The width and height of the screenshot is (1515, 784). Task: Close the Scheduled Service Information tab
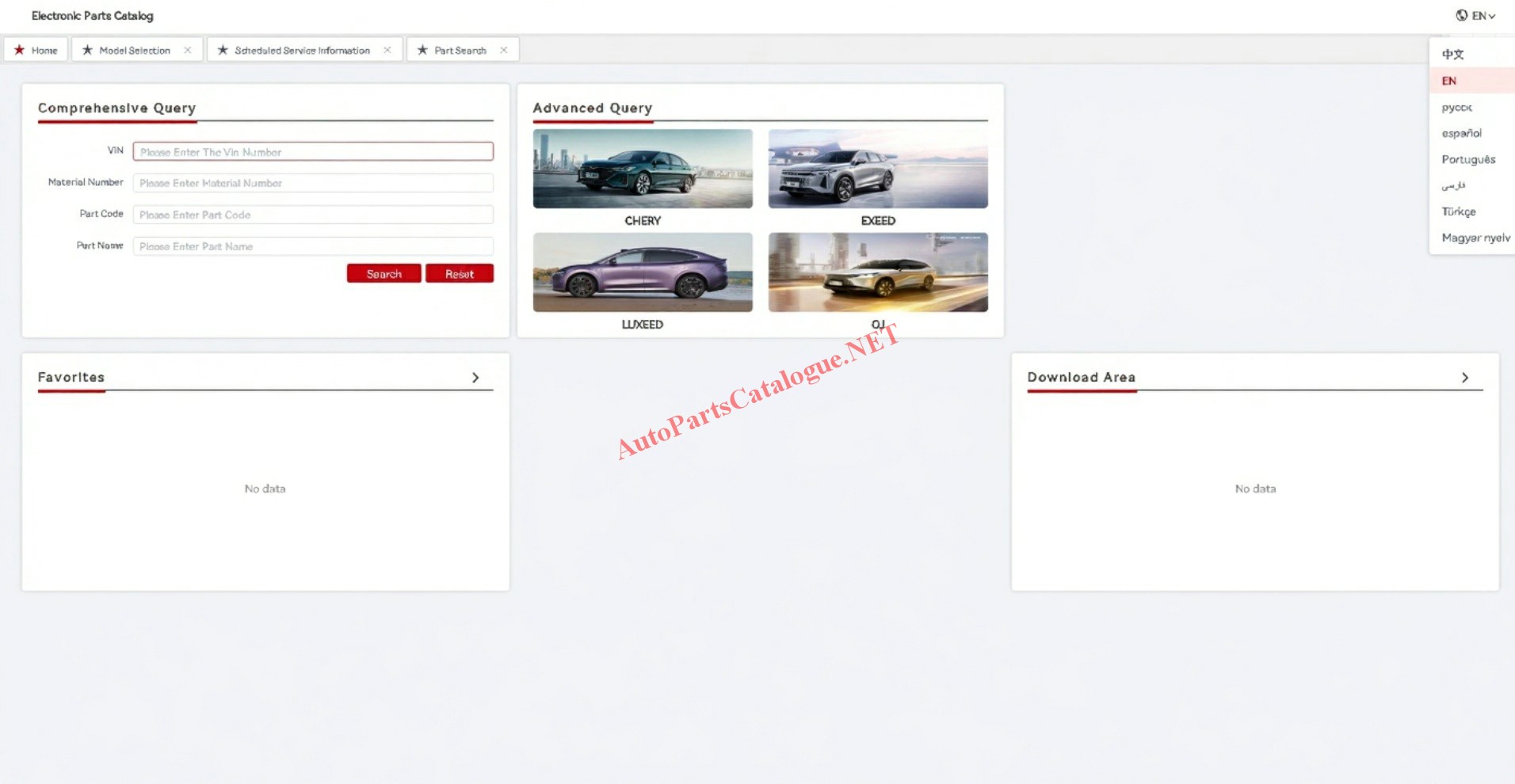(387, 50)
